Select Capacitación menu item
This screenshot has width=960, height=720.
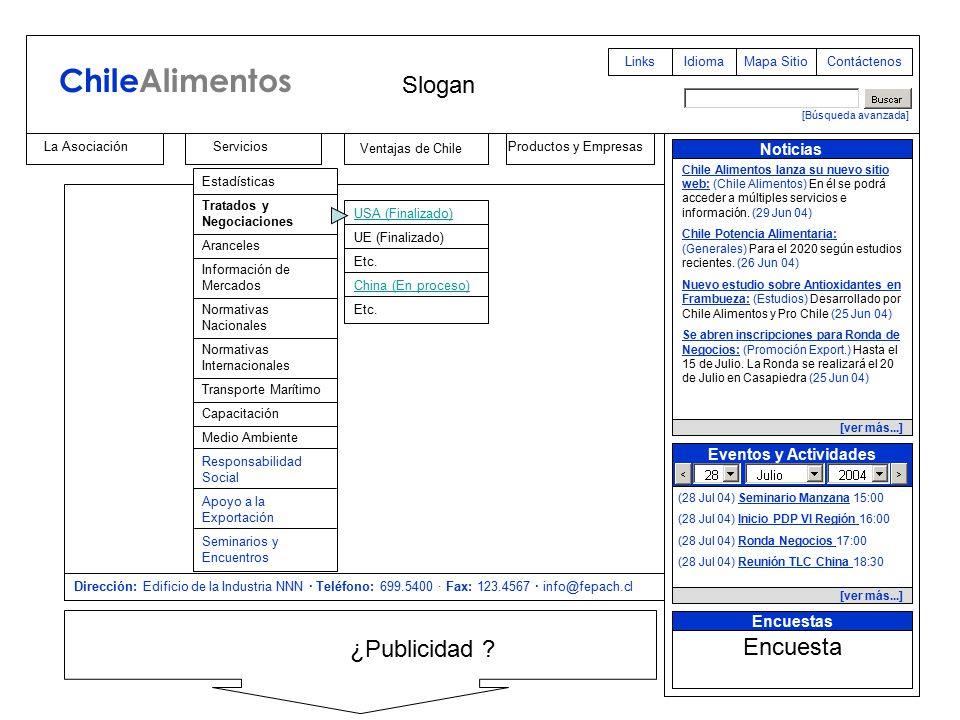tap(265, 414)
